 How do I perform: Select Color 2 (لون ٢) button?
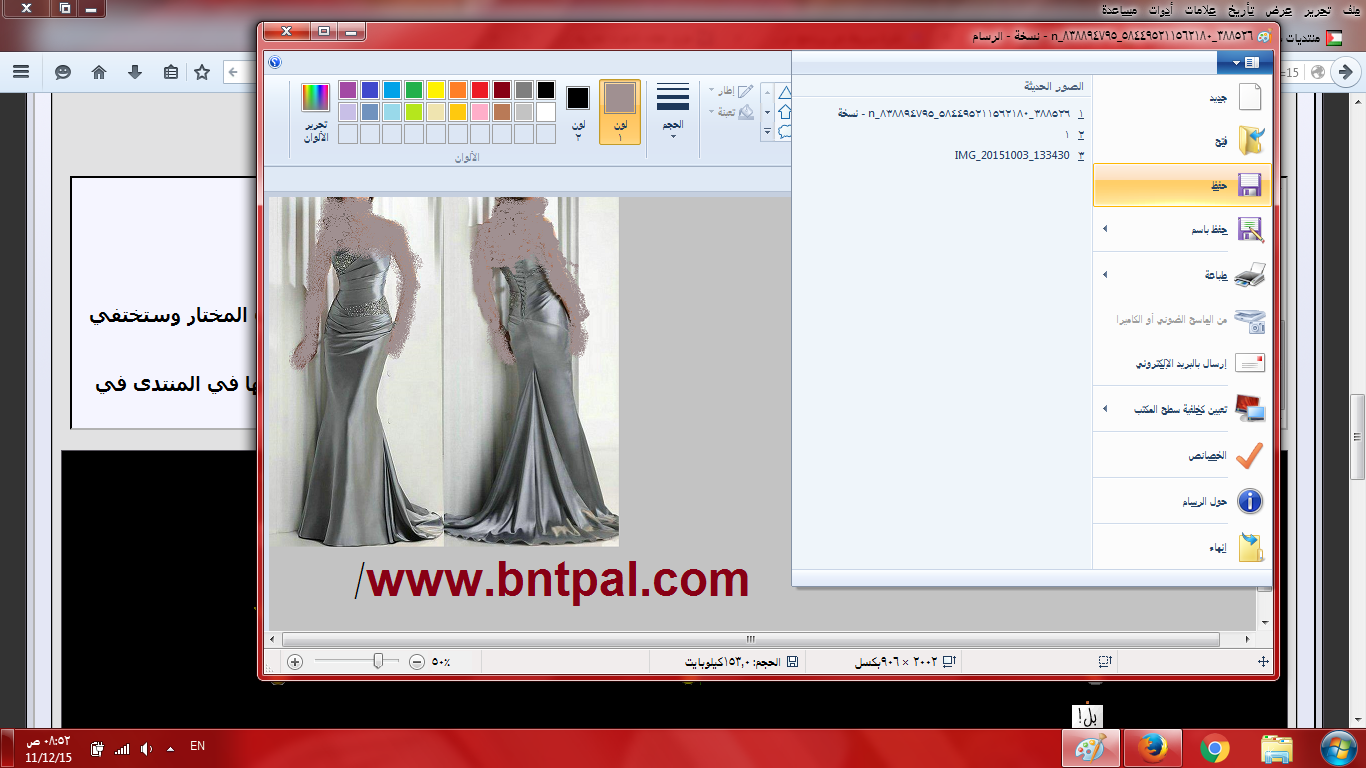pyautogui.click(x=578, y=112)
